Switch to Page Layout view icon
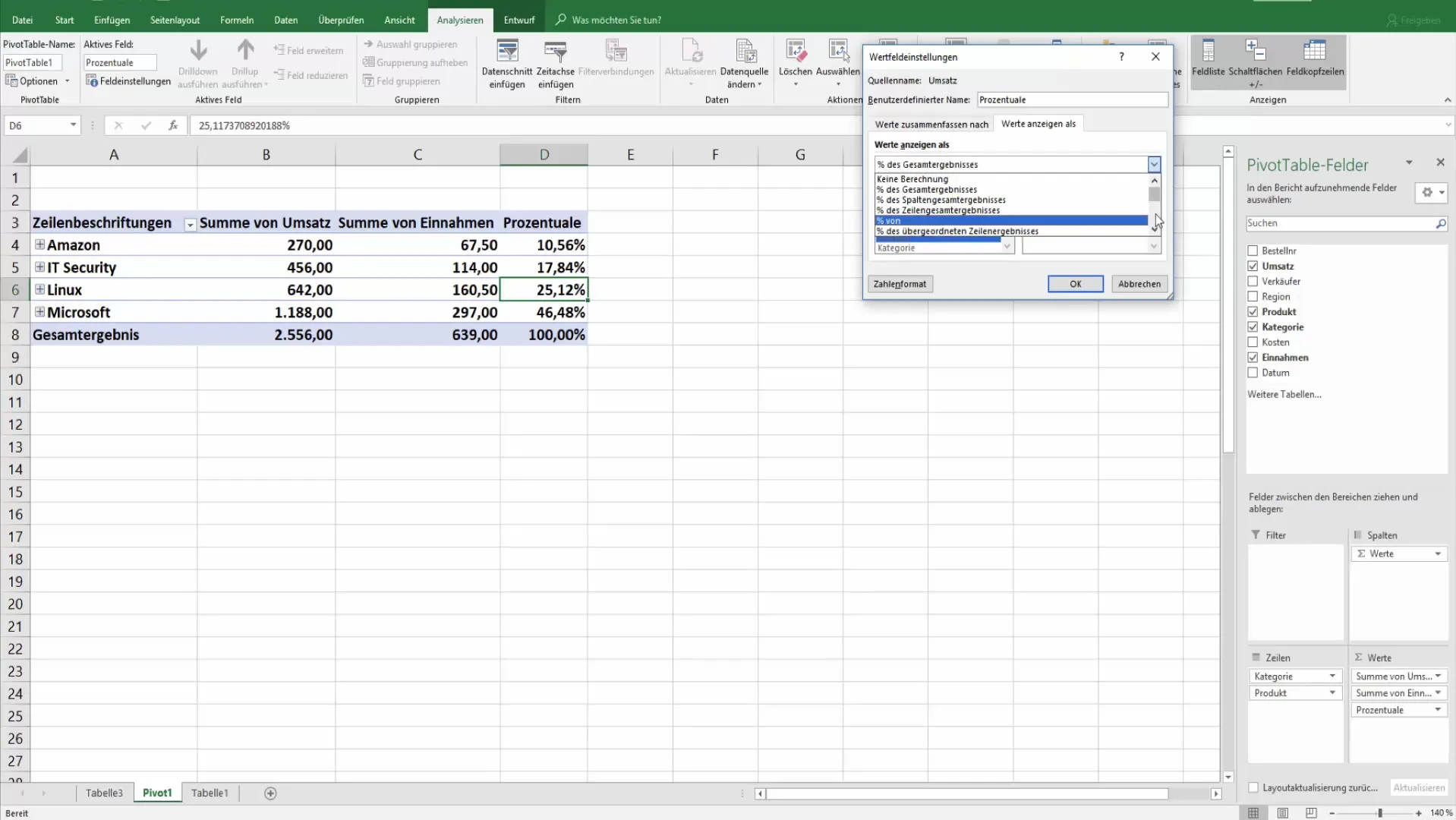Viewport: 1456px width, 820px height. point(1282,812)
